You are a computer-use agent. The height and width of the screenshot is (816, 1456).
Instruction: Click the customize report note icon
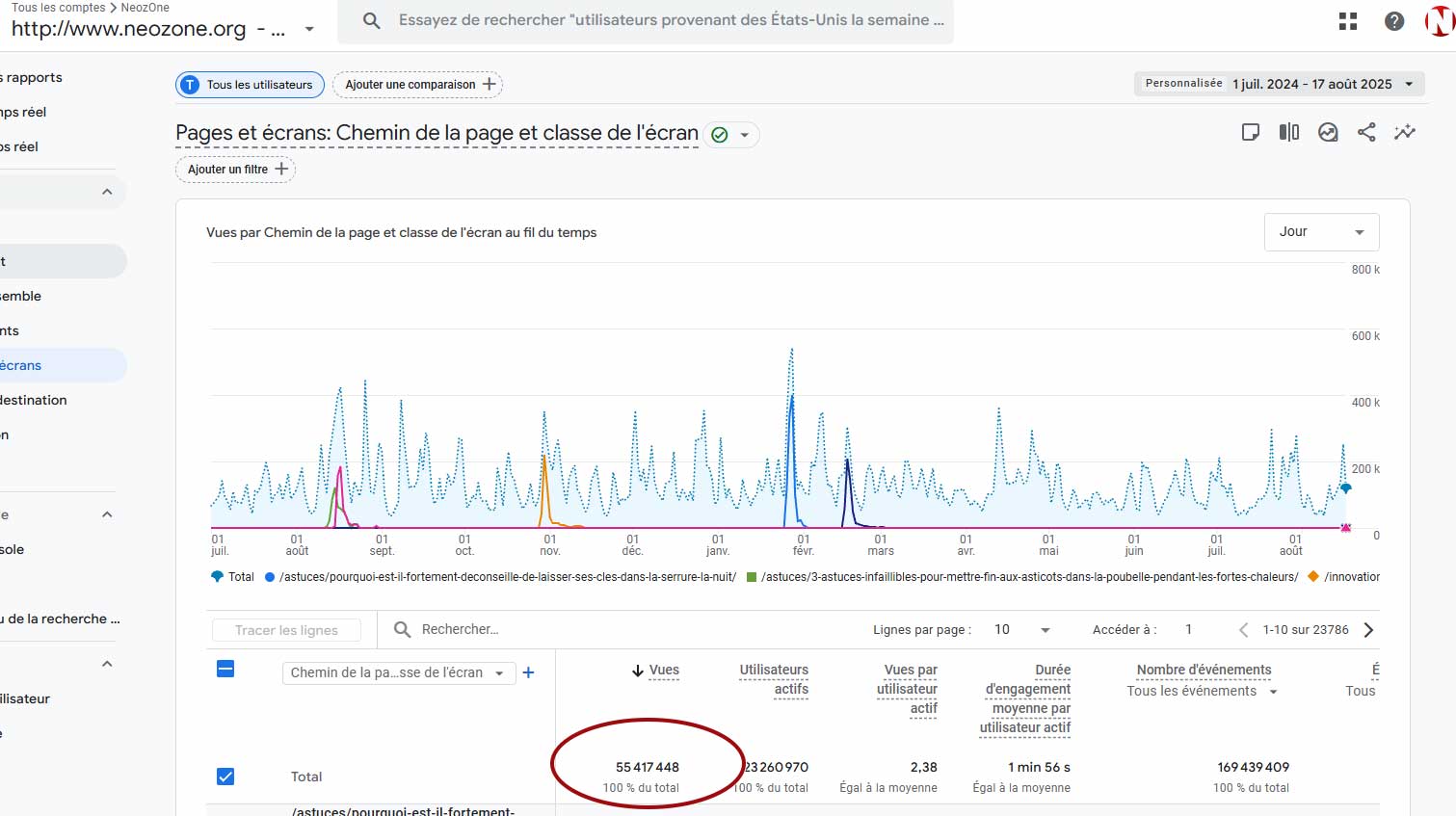(x=1250, y=132)
